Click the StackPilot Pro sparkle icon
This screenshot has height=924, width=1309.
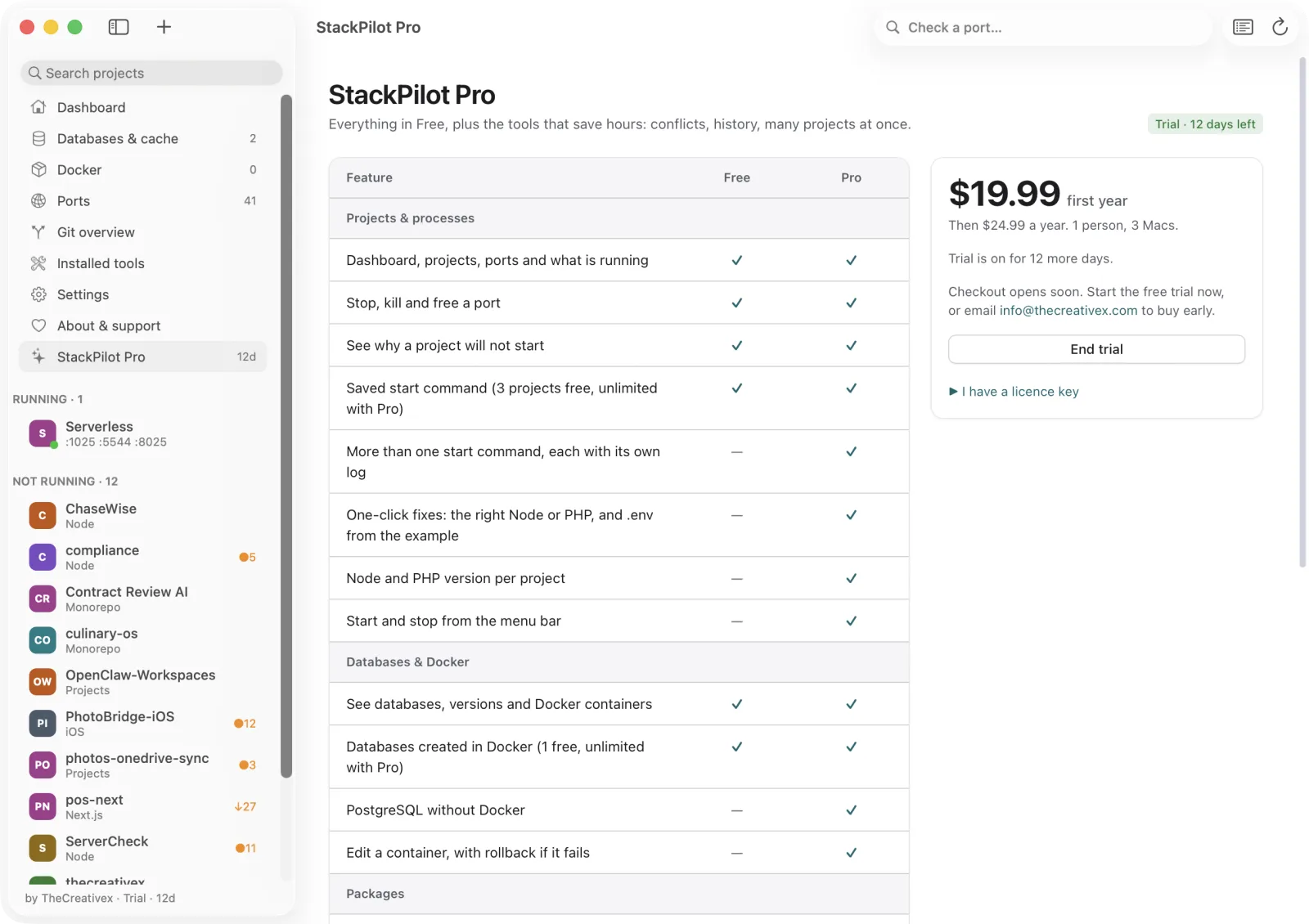38,357
